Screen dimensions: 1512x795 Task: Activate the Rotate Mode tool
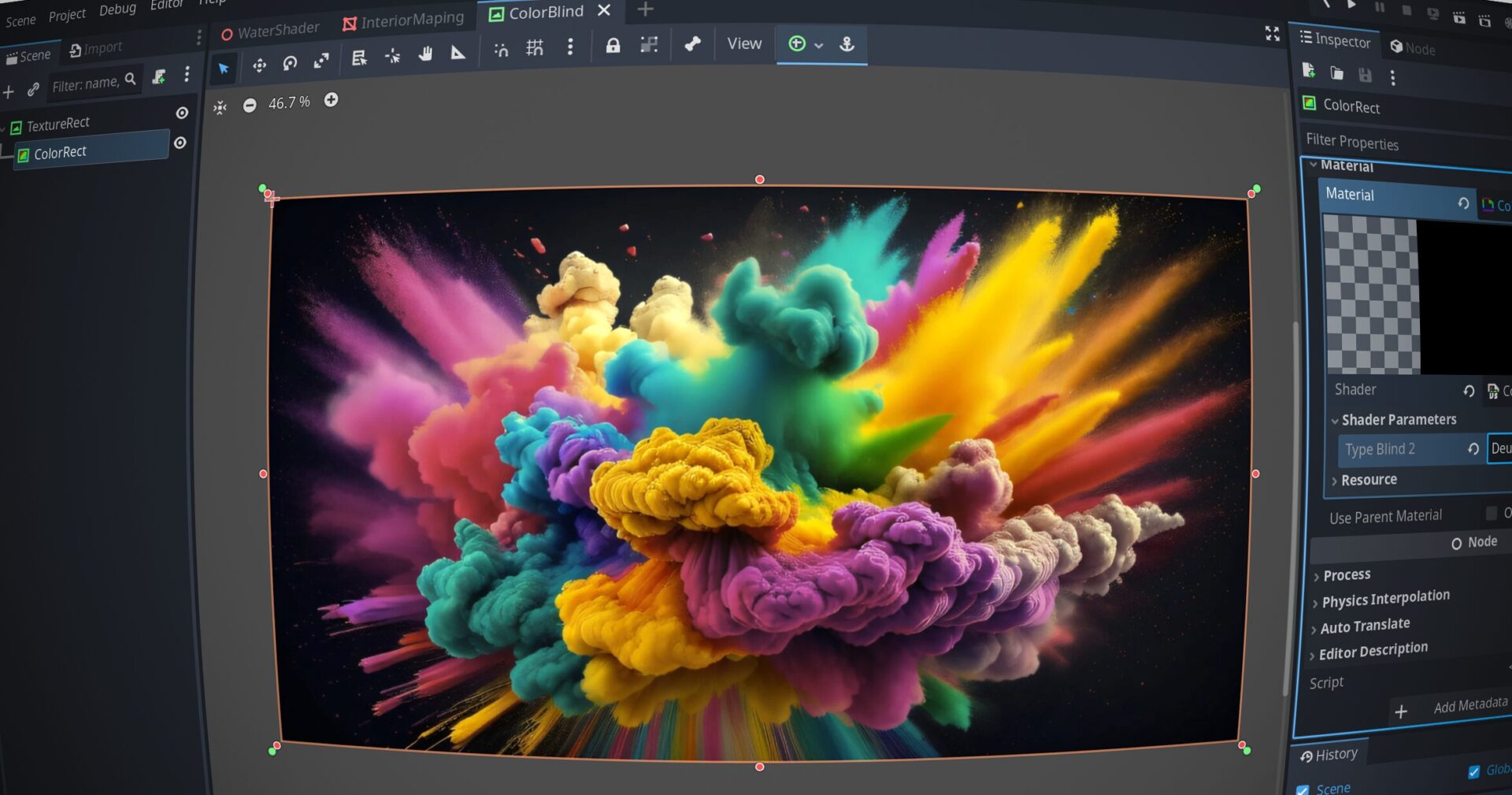click(x=291, y=63)
